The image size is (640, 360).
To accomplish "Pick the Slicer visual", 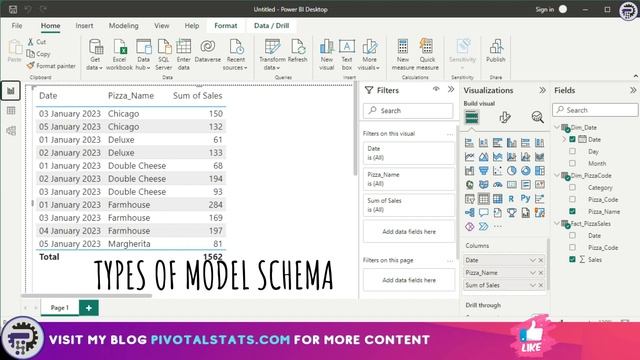I will 469,199.
